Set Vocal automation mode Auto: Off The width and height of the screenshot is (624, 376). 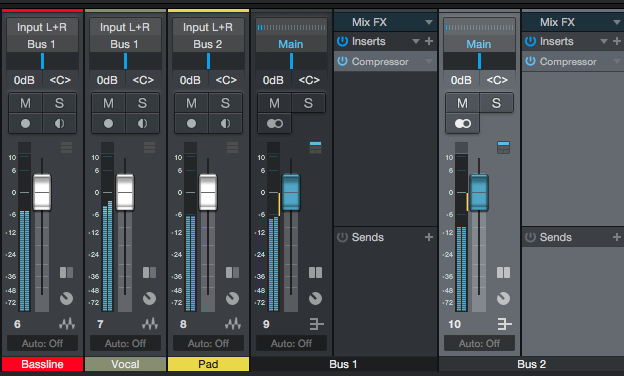(x=125, y=343)
